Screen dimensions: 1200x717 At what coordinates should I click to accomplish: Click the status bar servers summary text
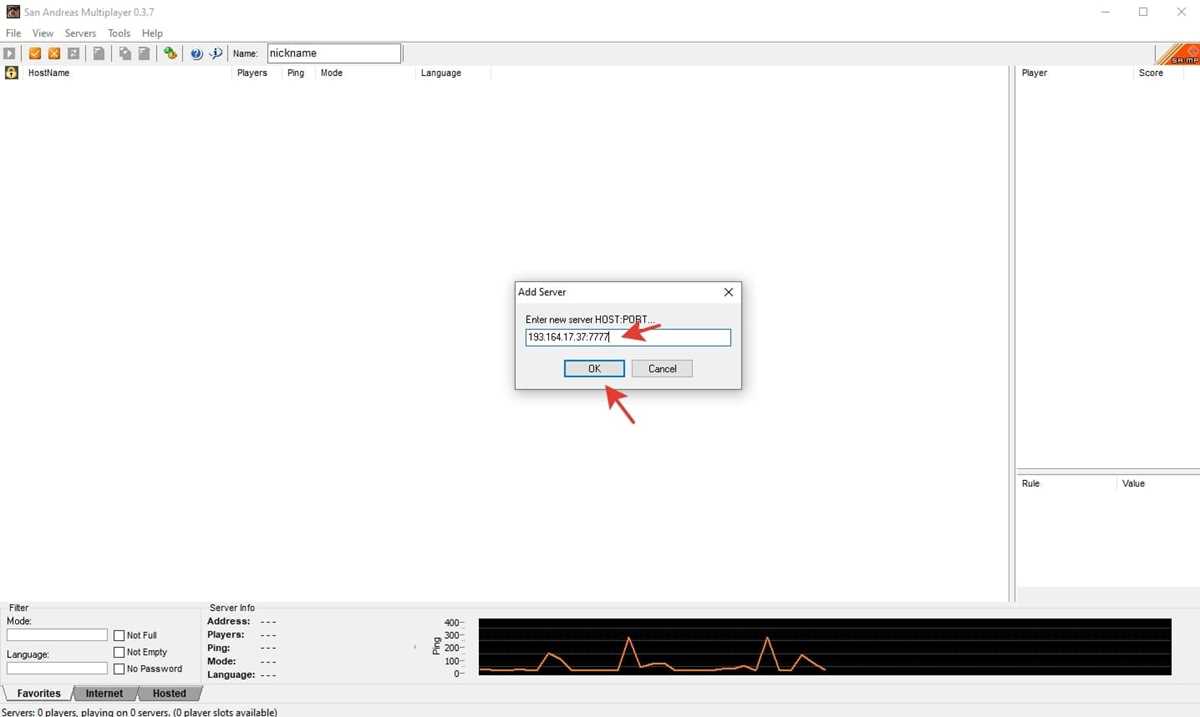(x=139, y=712)
